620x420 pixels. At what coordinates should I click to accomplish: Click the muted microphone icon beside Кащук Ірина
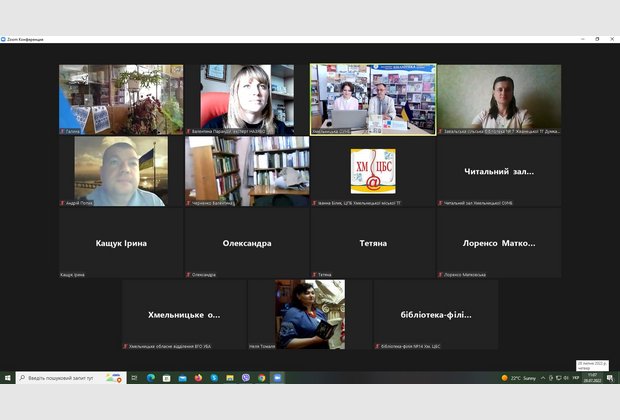coord(62,274)
